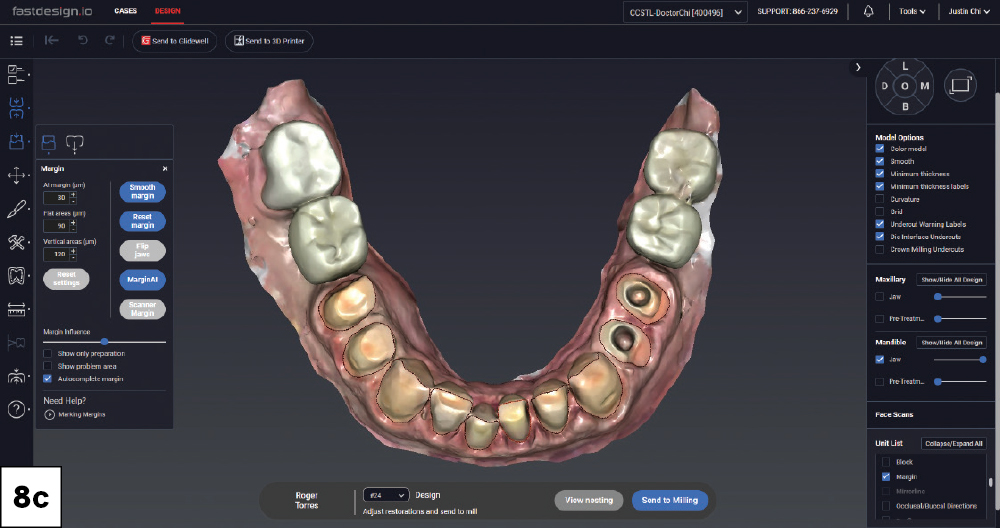Viewport: 1000px width, 528px height.
Task: Toggle the fullscreen view icon
Action: (x=960, y=85)
